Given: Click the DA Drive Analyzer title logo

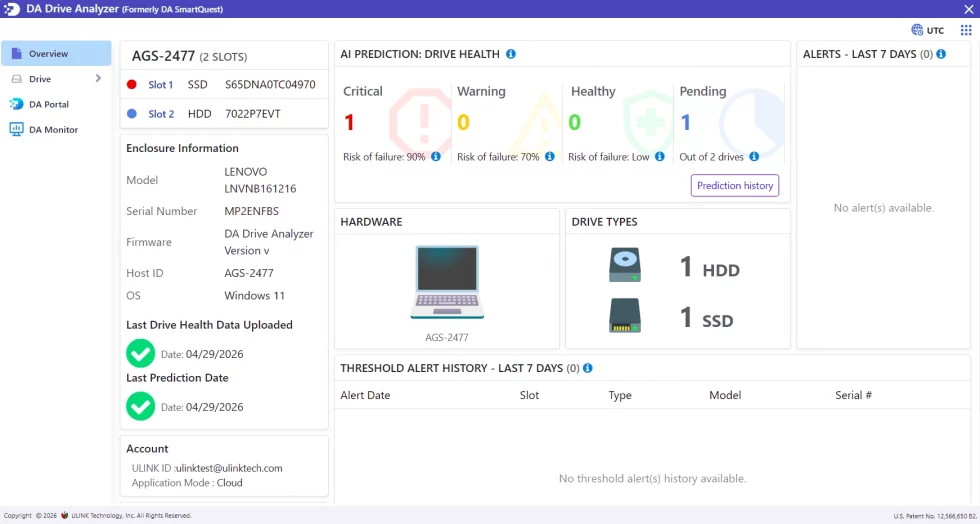Looking at the screenshot, I should (12, 9).
